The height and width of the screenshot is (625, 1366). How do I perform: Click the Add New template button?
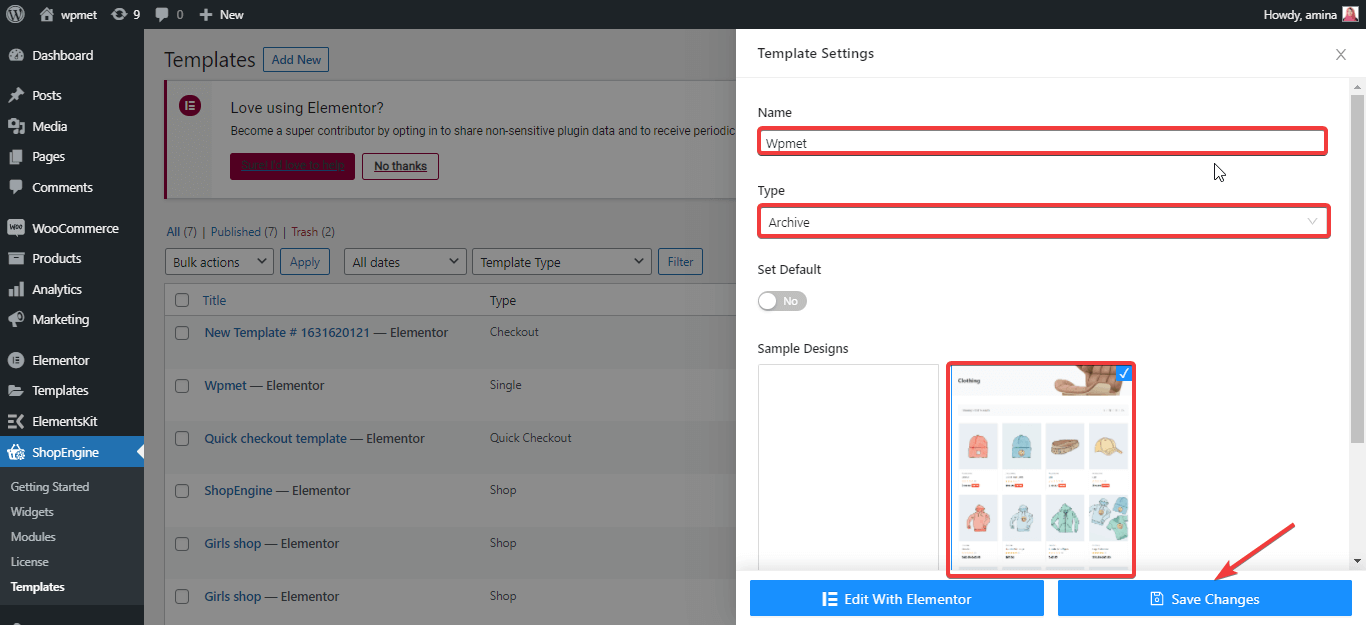[x=296, y=59]
